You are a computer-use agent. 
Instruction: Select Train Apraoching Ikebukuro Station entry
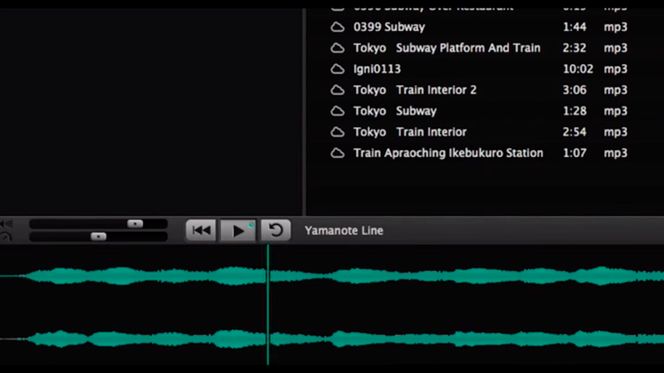[479, 153]
